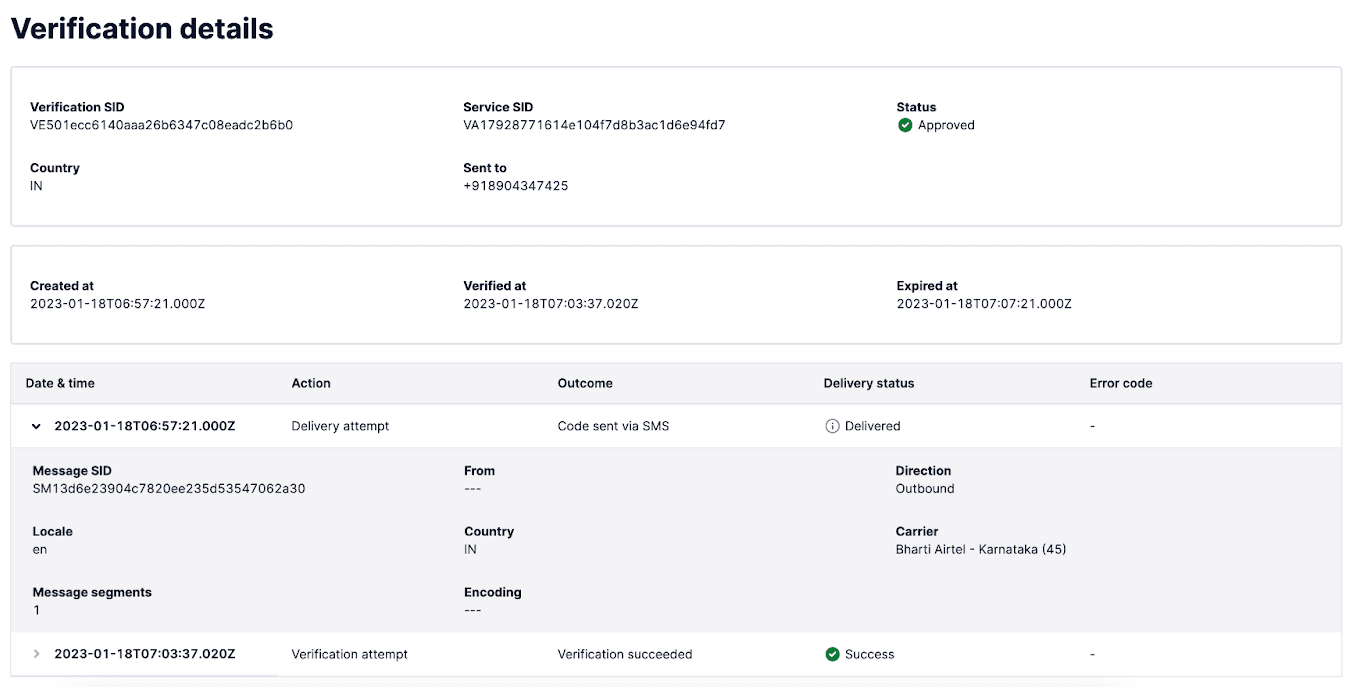Click the Delivery status column header

click(x=868, y=383)
